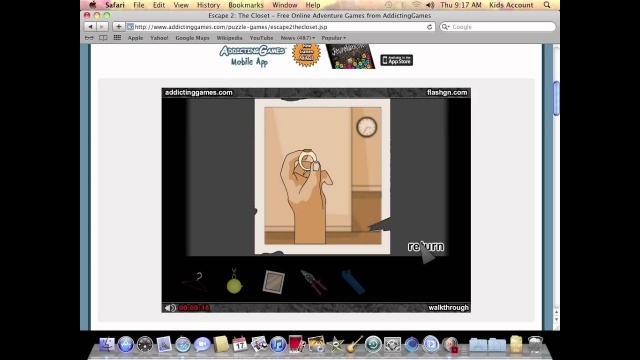Open the Help menu
The width and height of the screenshot is (640, 360).
click(x=313, y=5)
